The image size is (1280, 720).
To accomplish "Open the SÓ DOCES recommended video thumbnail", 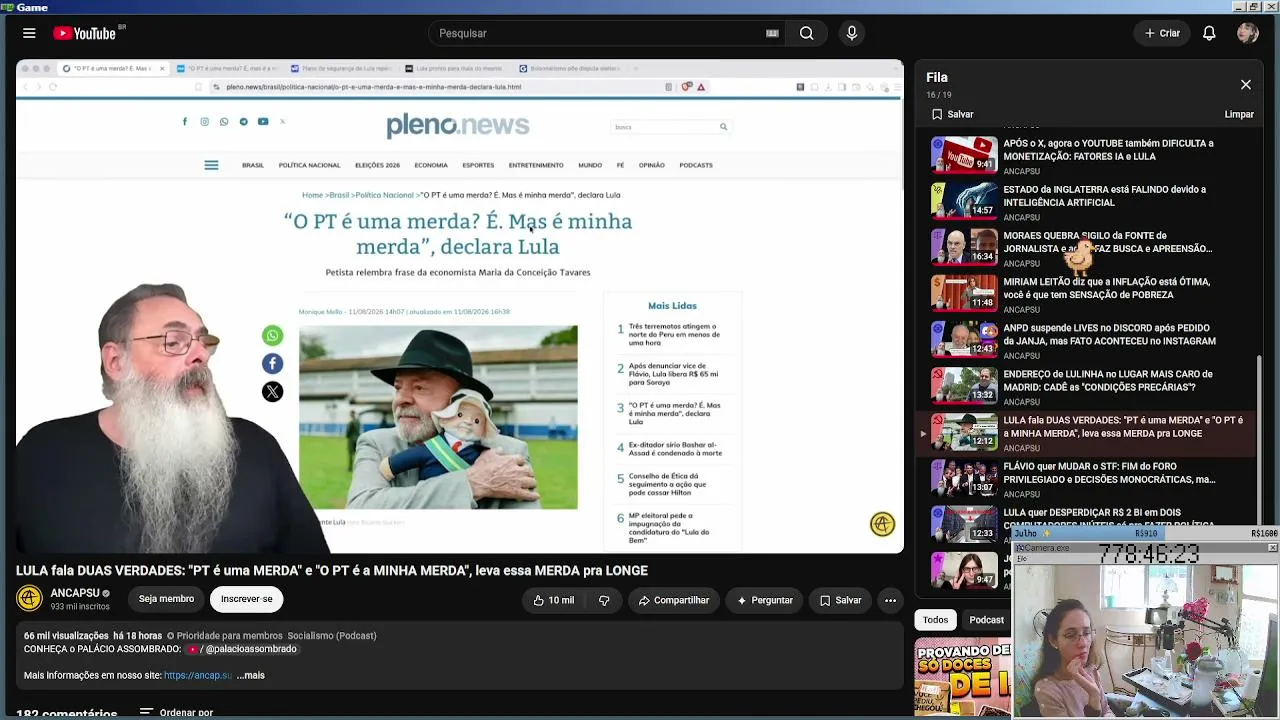I will (962, 678).
